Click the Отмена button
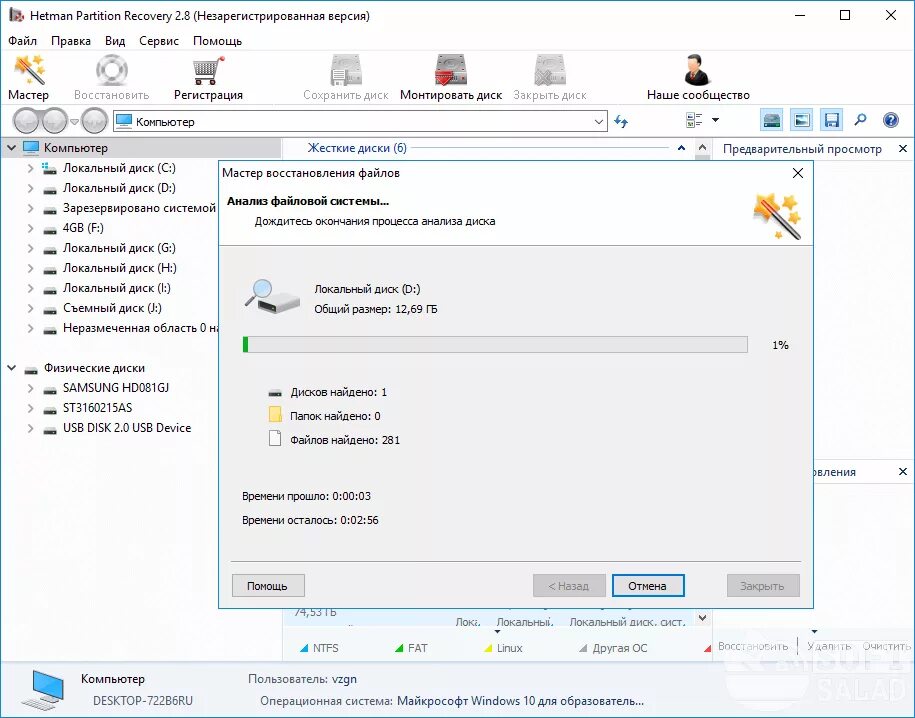Screen dimensions: 915x718 click(648, 585)
